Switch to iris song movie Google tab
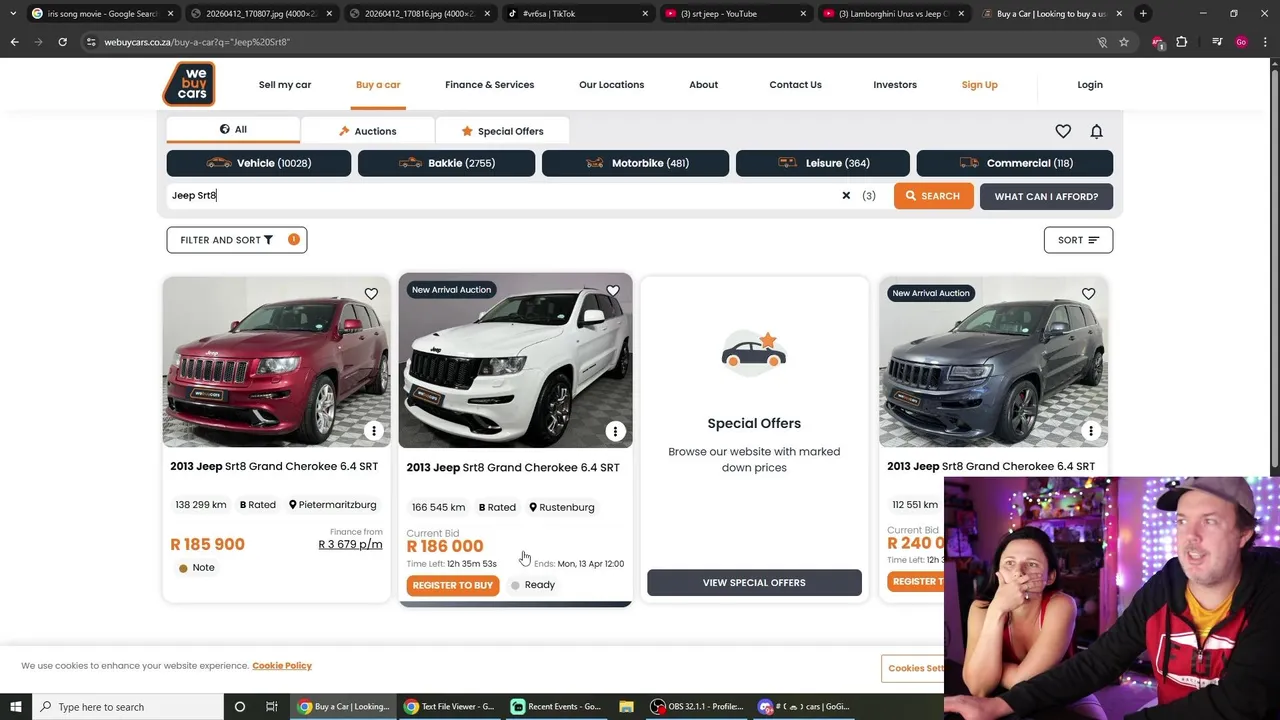 (x=101, y=14)
